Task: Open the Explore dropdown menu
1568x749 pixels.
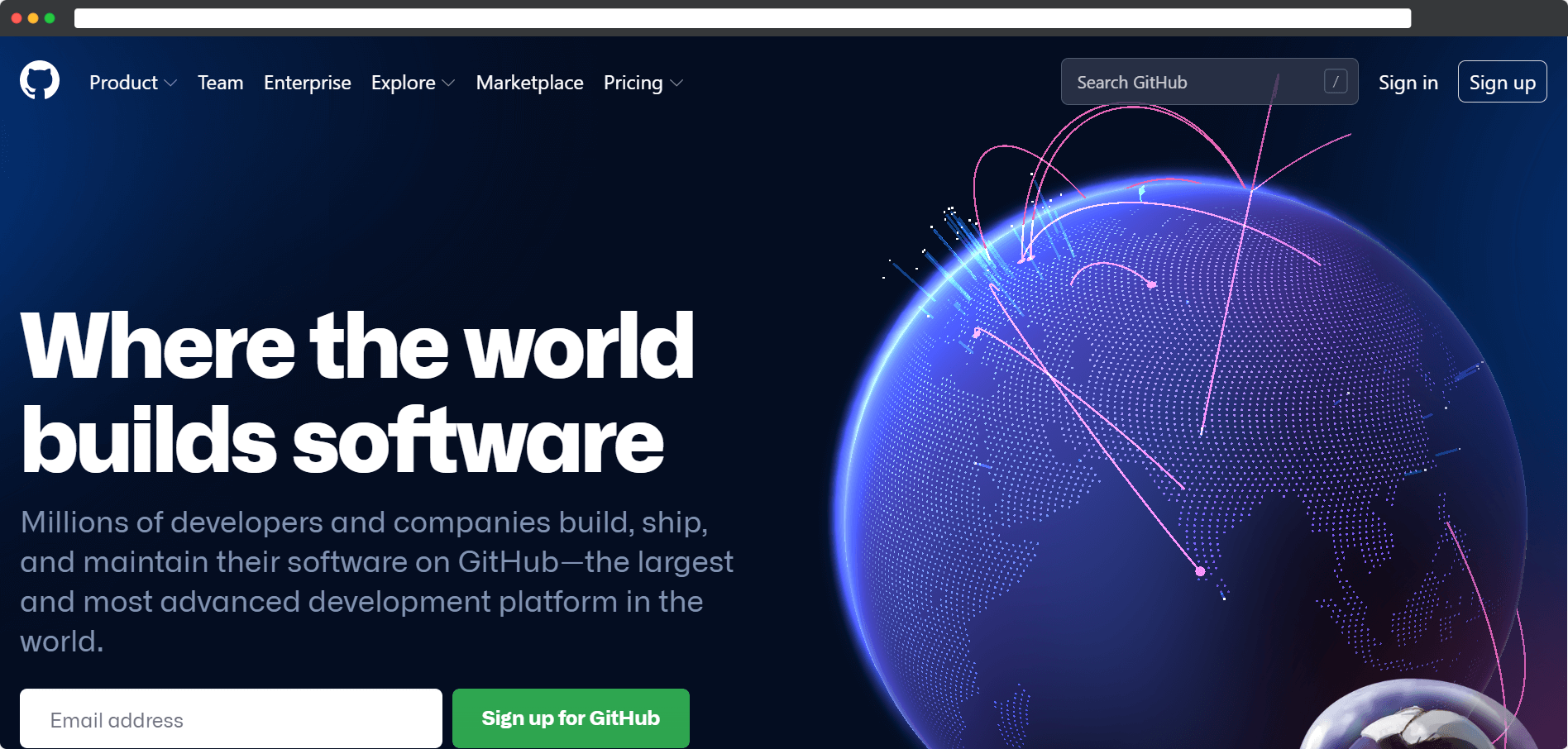Action: pos(413,83)
